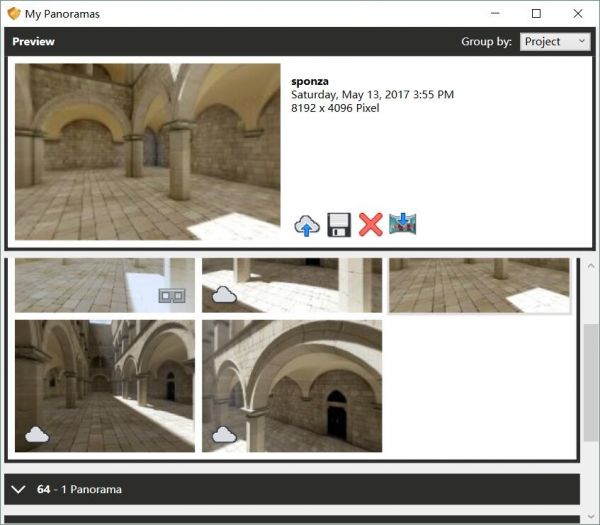Select the corridor hallway panorama thumbnail
Viewport: 600px width, 525px height.
click(x=105, y=386)
